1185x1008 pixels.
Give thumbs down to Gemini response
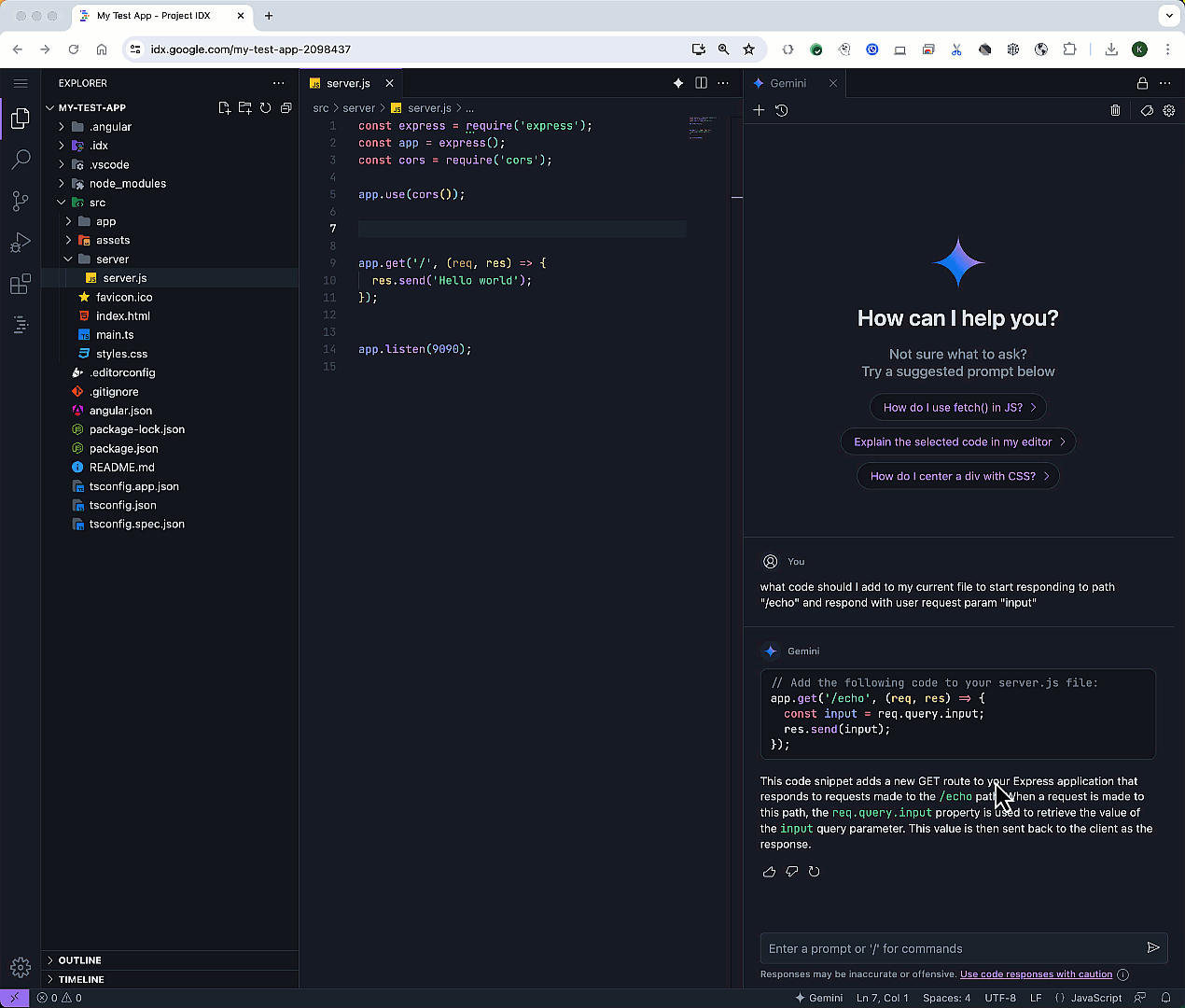[x=791, y=872]
